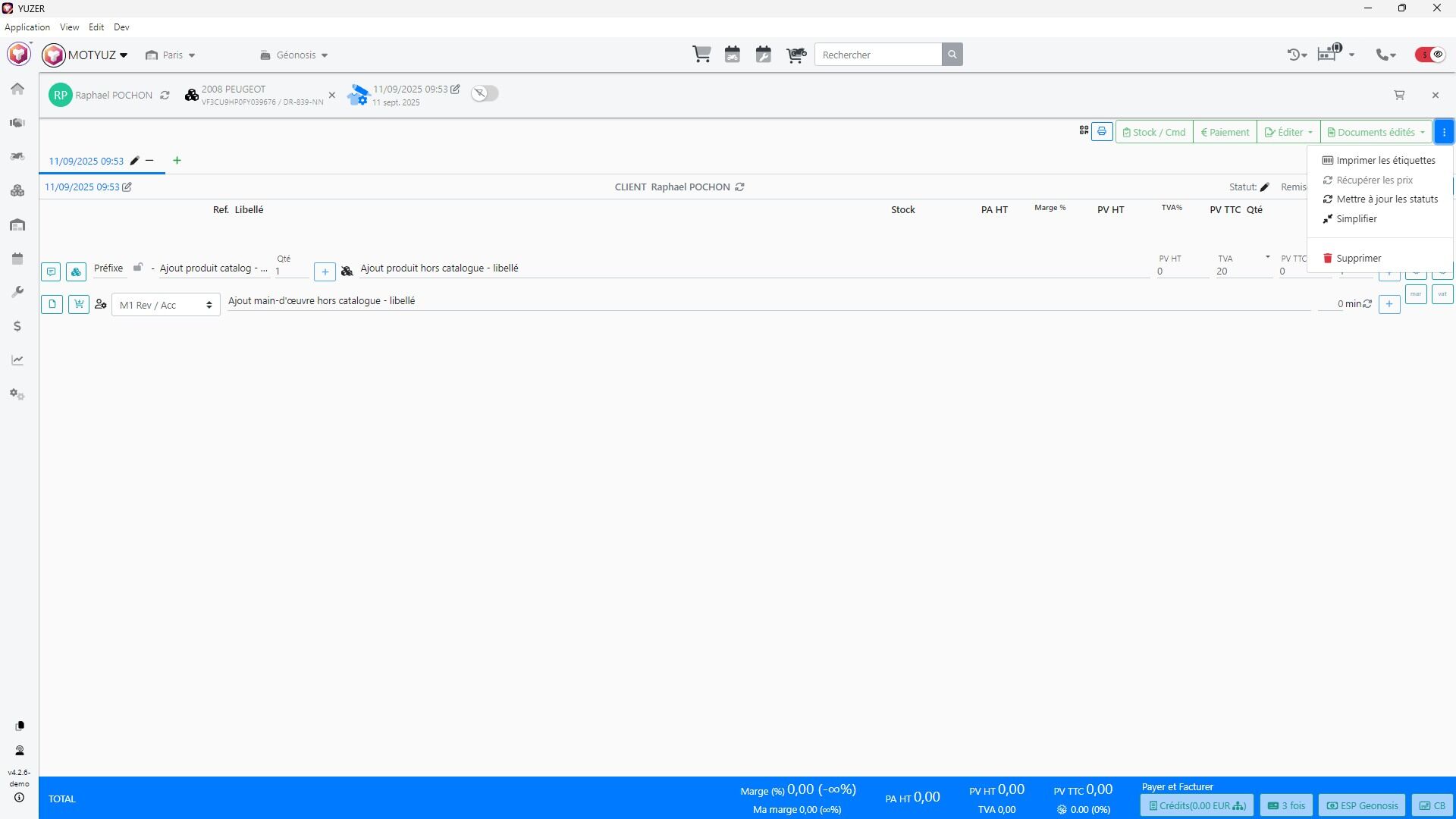
Task: Click the grid view icon near printer
Action: 1084,131
